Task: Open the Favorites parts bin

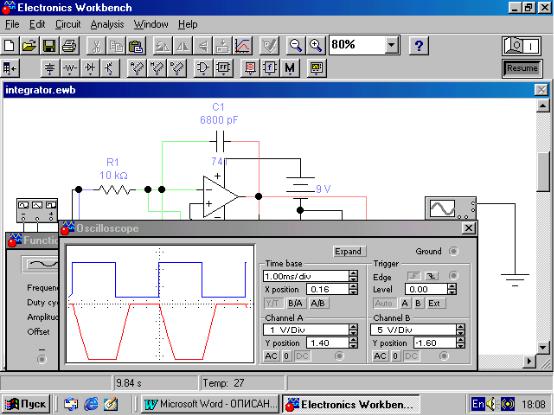Action: [x=10, y=68]
